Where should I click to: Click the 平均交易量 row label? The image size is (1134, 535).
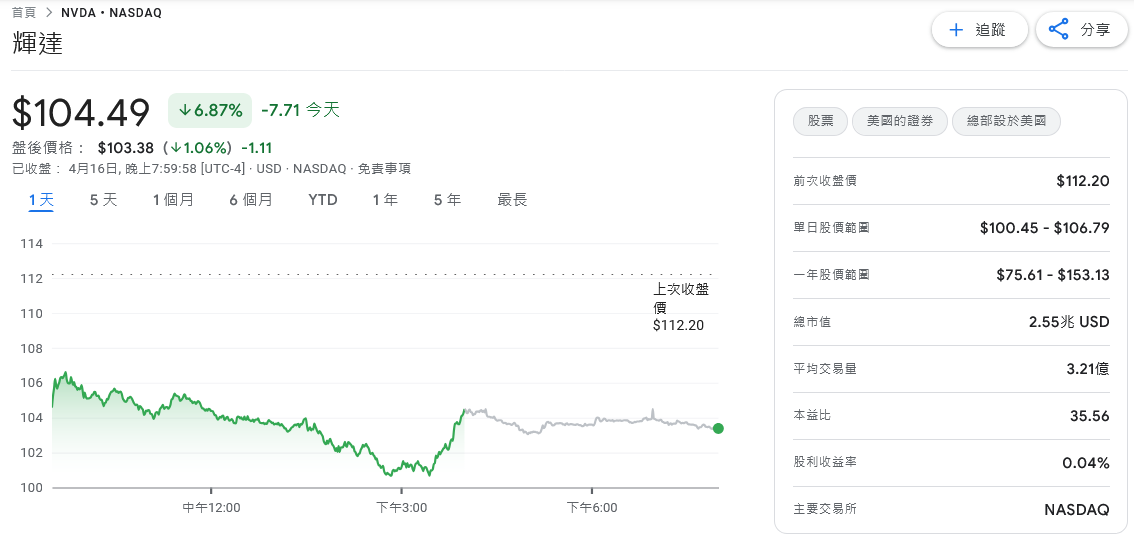825,369
